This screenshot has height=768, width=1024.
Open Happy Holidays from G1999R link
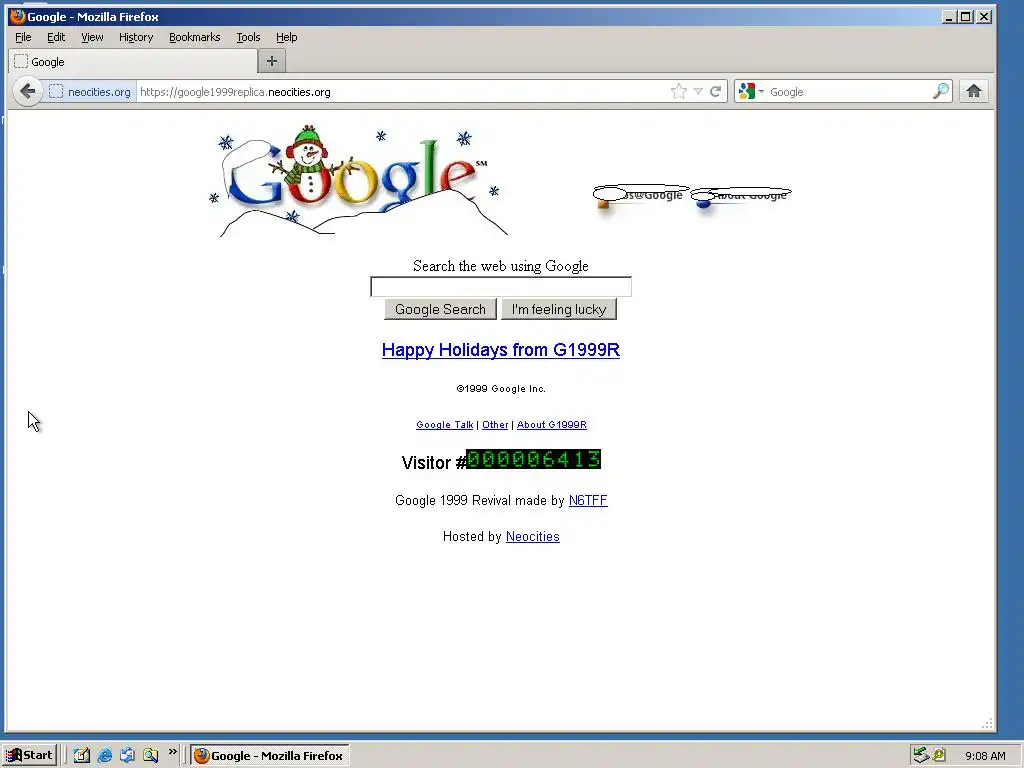pos(501,350)
